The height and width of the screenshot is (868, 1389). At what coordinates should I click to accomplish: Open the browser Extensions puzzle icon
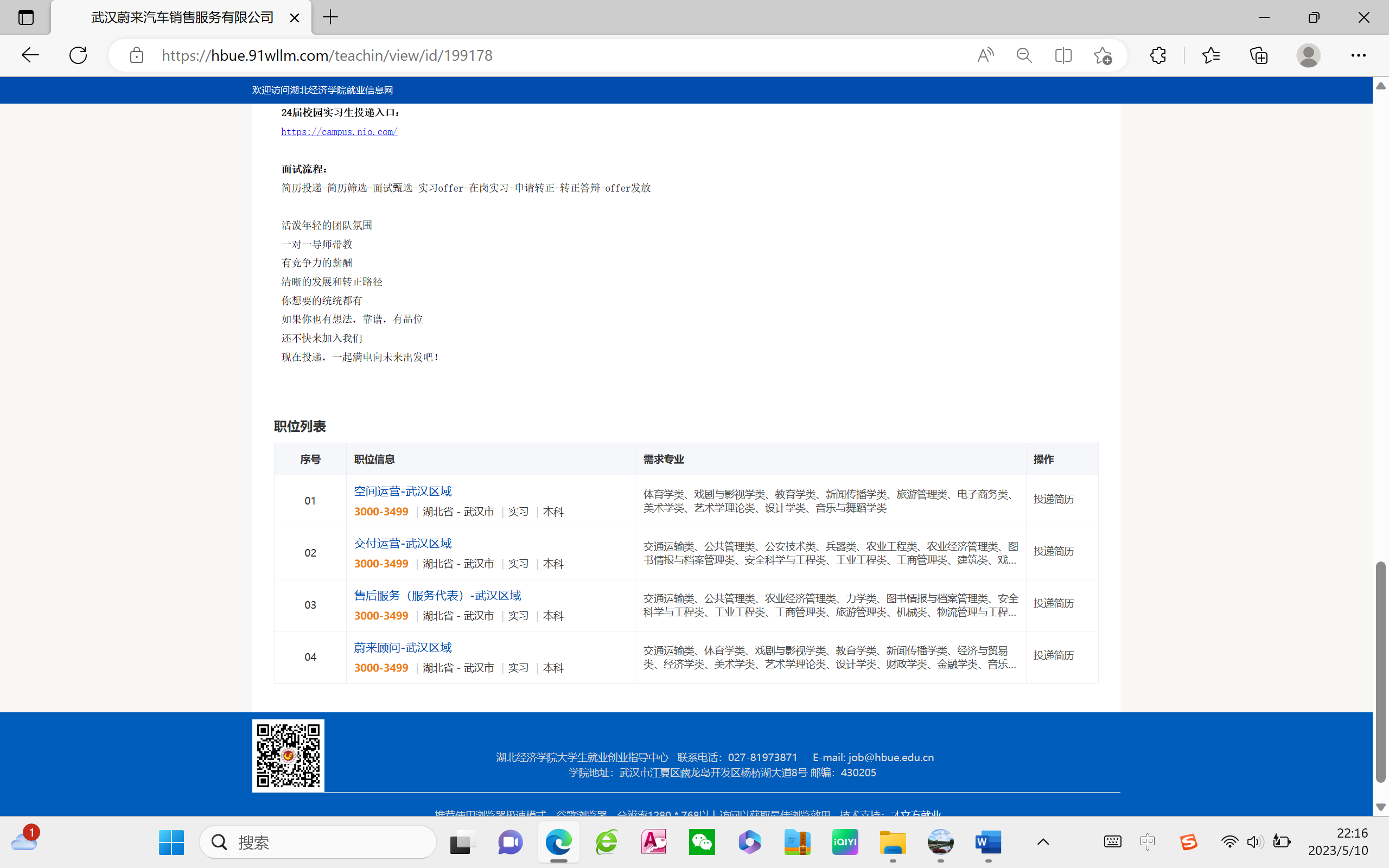tap(1158, 55)
